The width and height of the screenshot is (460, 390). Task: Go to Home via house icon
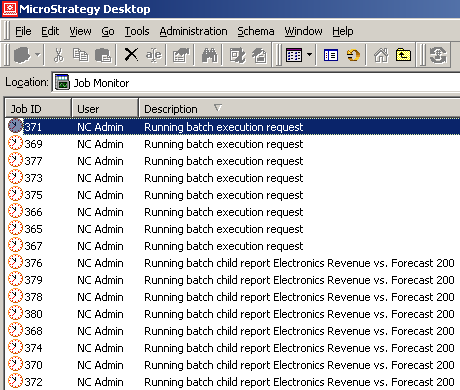[381, 55]
